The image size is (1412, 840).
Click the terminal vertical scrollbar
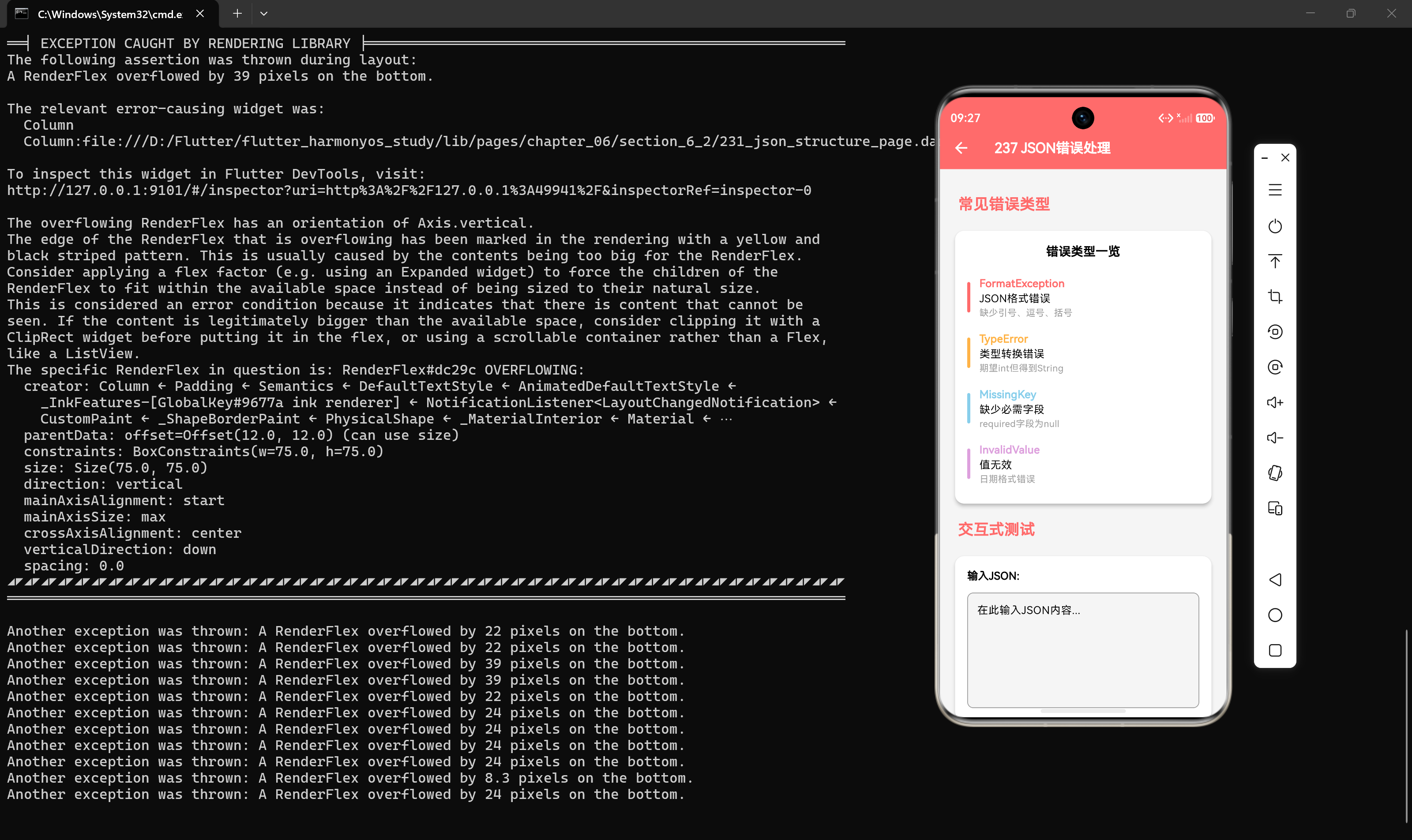pos(1407,726)
